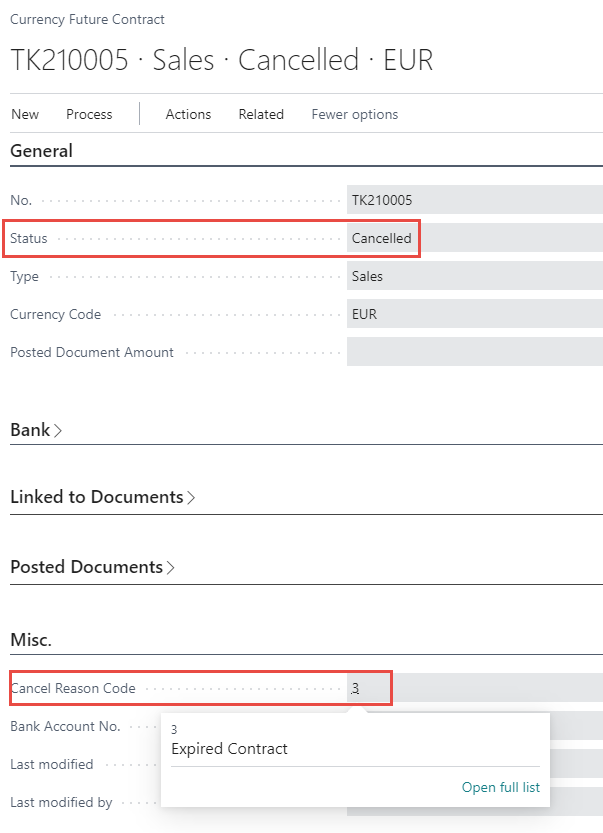Click the empty Posted Document Amount field
The height and width of the screenshot is (833, 603).
click(x=474, y=352)
